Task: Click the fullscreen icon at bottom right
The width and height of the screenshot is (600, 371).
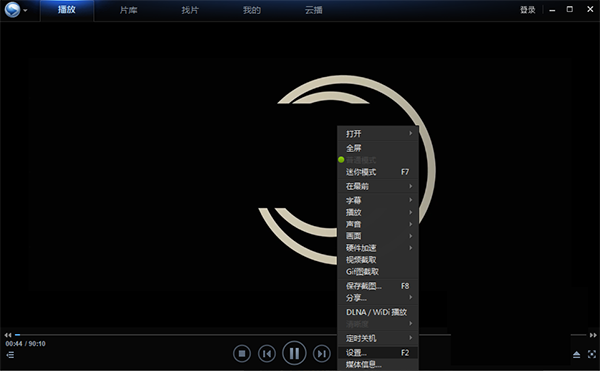Action: point(592,354)
